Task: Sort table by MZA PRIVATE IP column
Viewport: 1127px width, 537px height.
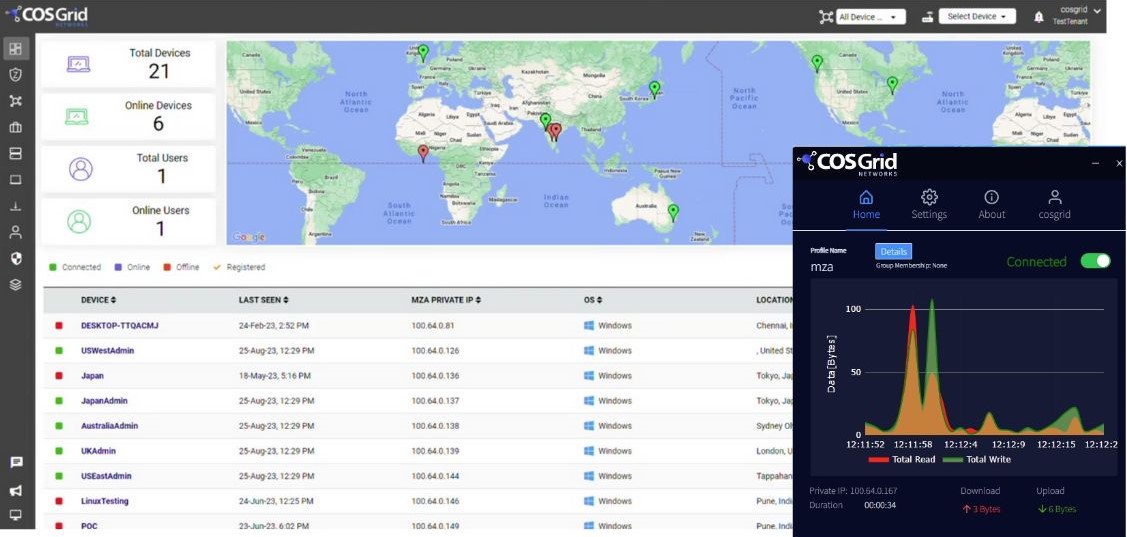Action: [x=446, y=300]
